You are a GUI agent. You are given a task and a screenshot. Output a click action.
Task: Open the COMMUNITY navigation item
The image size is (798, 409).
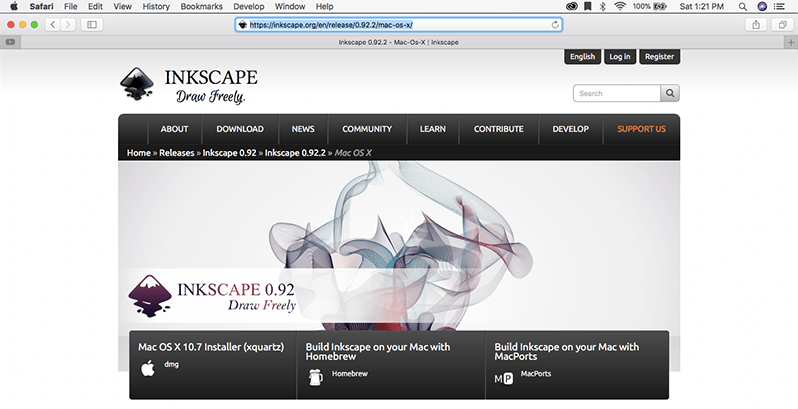click(x=367, y=129)
